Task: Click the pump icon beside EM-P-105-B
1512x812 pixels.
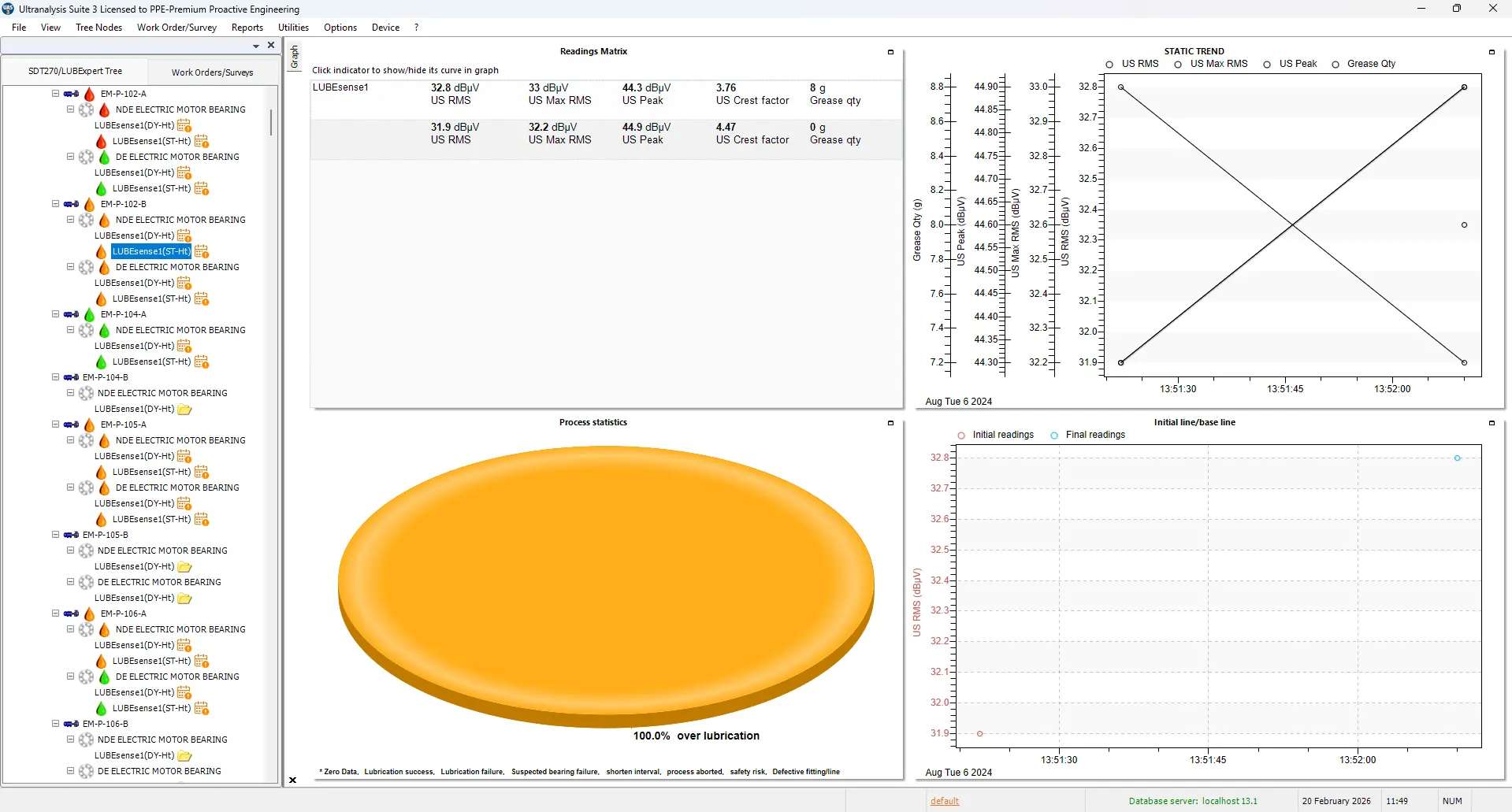Action: (71, 535)
